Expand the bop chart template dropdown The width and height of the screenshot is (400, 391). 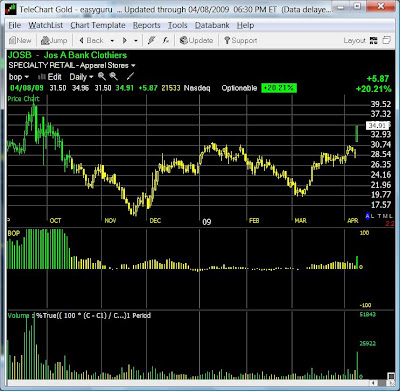click(19, 77)
